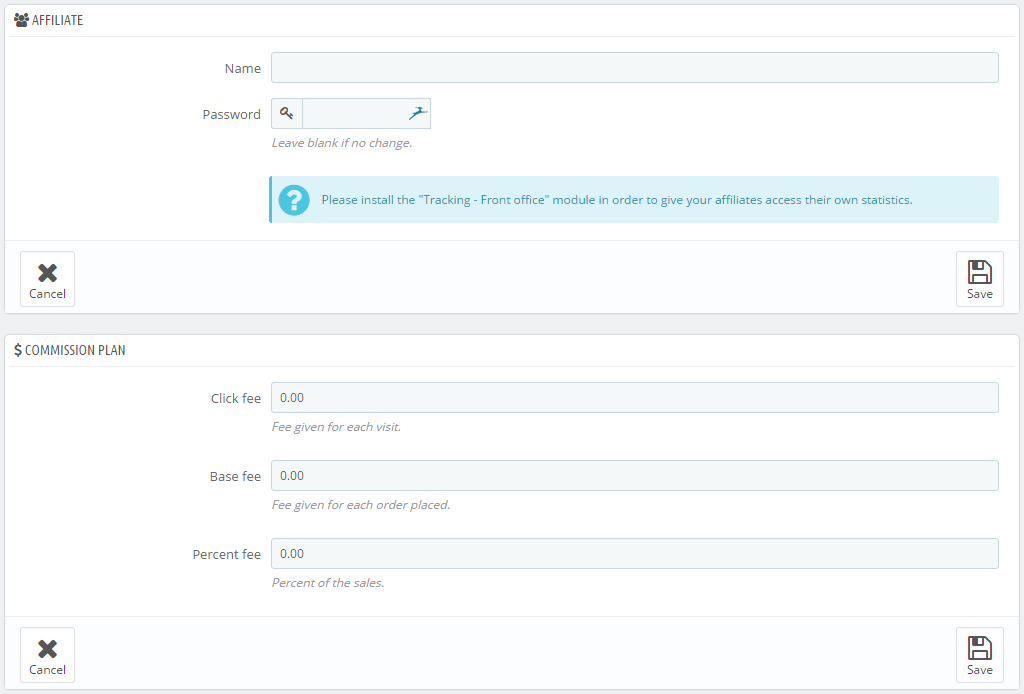This screenshot has height=694, width=1024.
Task: Click the "Fee given for each visit" hint
Action: [x=336, y=427]
